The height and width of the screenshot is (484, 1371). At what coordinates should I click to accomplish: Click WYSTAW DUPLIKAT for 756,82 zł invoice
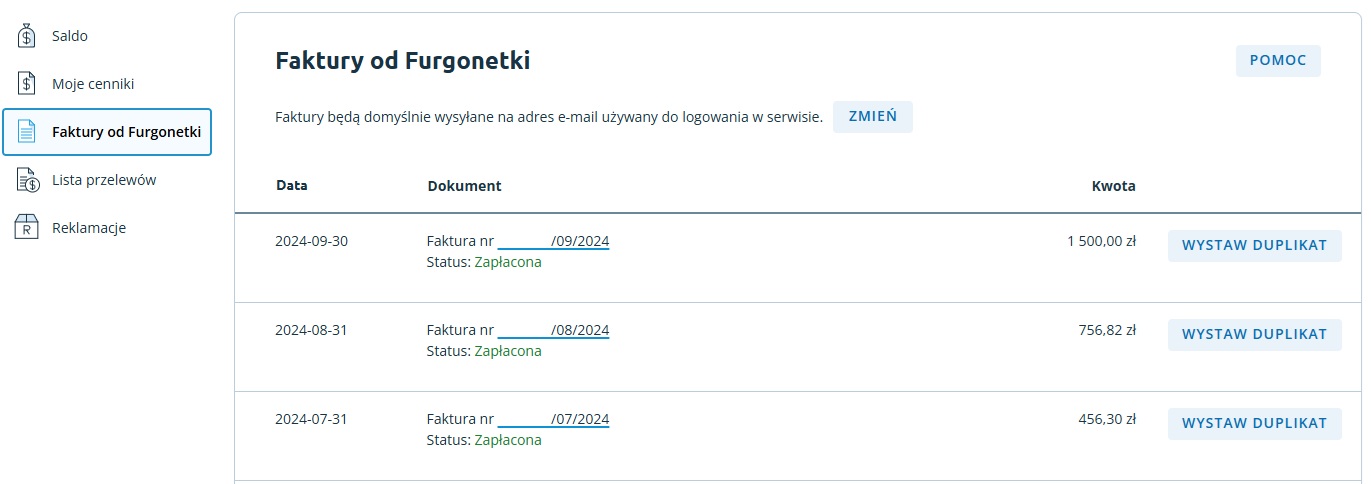click(1254, 334)
